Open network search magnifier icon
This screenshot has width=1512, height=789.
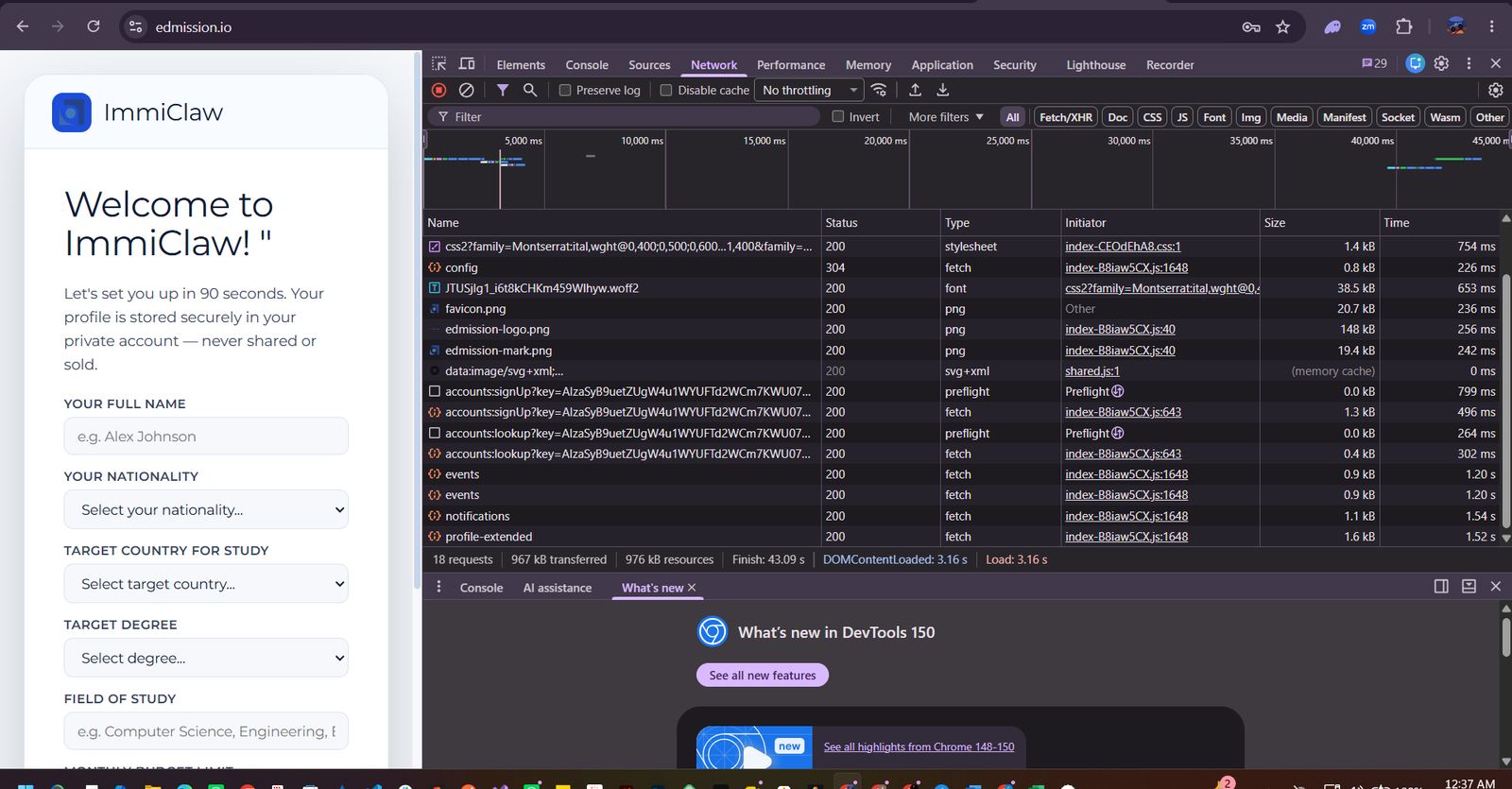[x=530, y=90]
